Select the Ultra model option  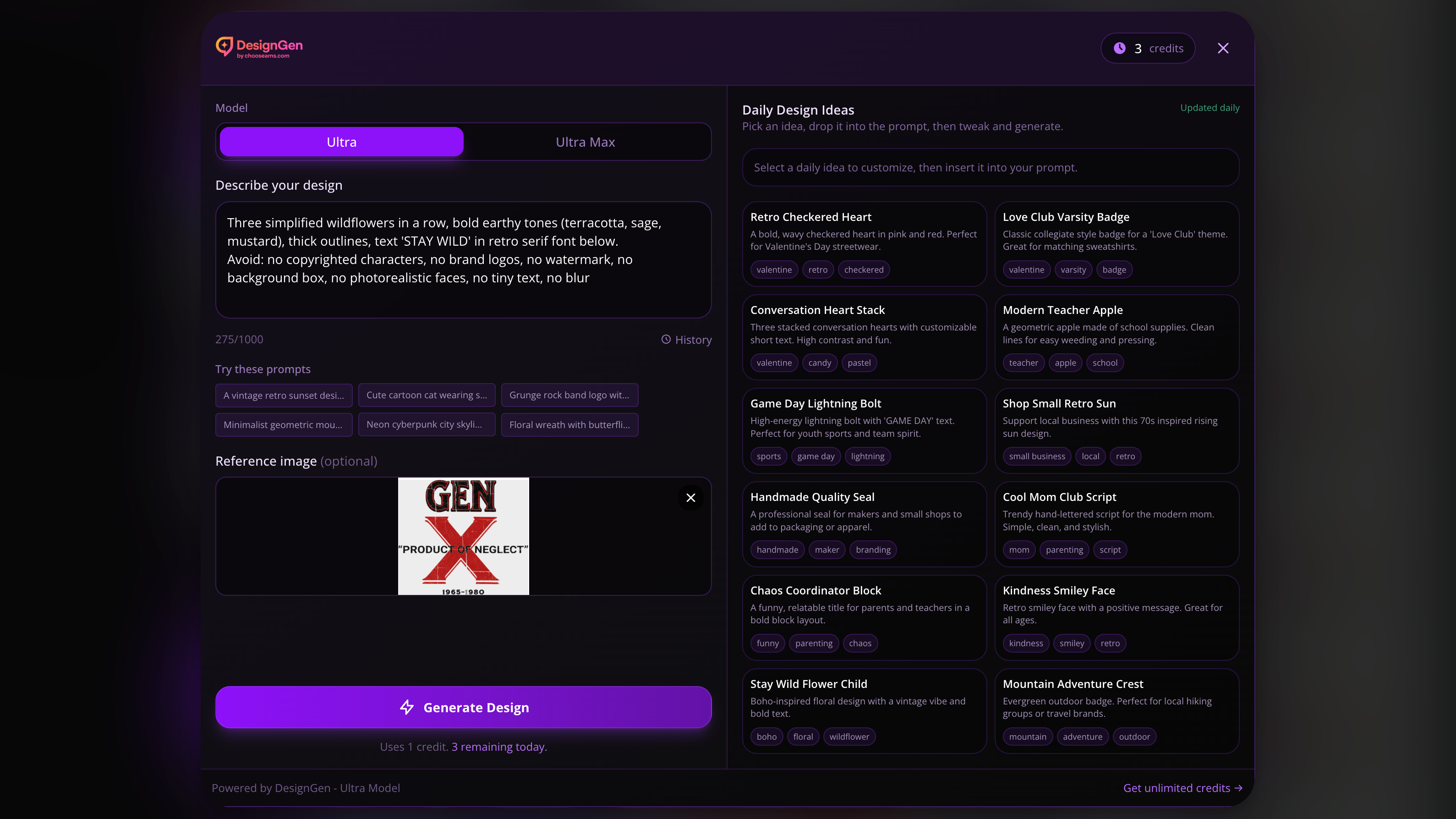(x=341, y=142)
